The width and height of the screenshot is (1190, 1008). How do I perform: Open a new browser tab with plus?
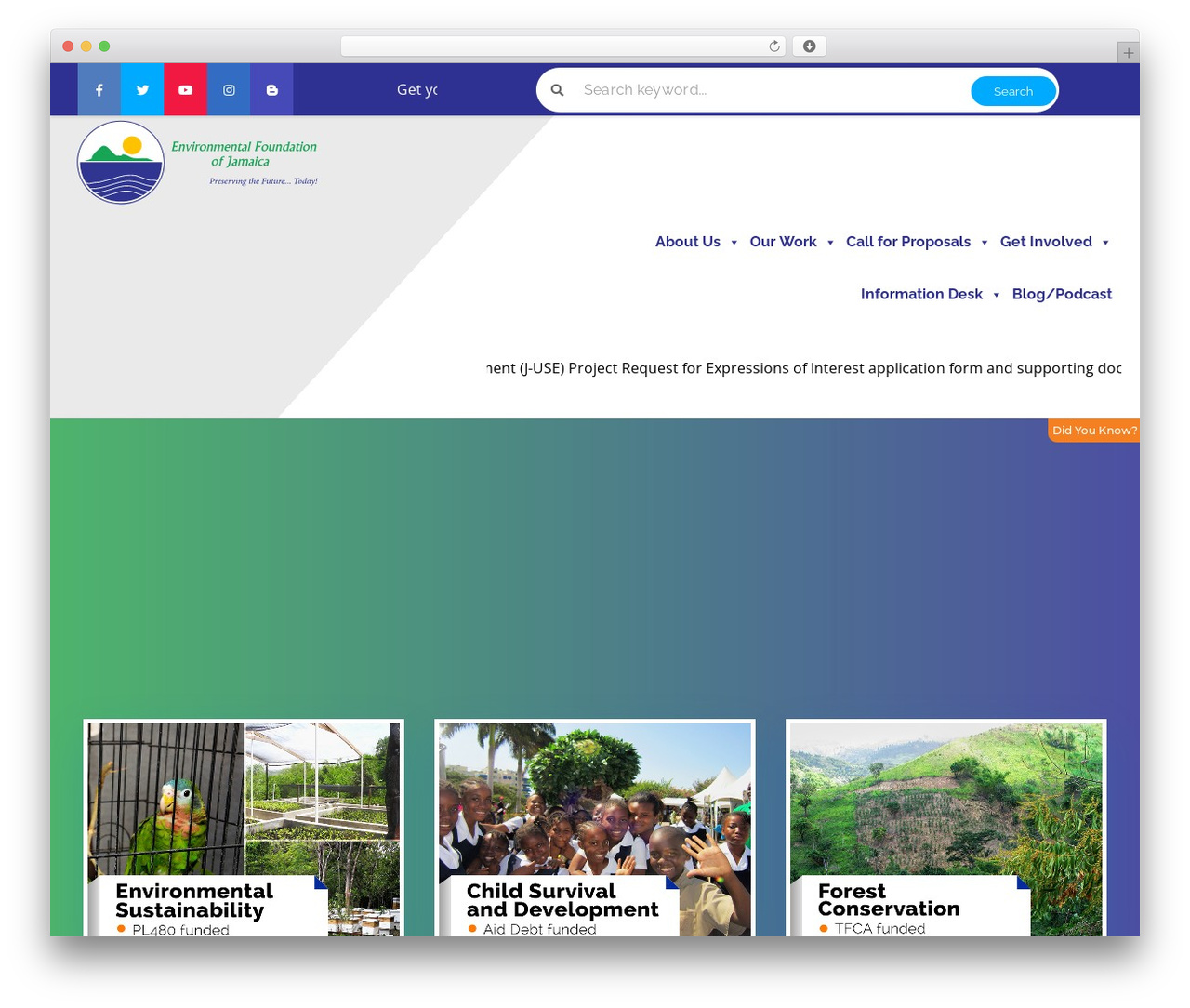click(1128, 53)
